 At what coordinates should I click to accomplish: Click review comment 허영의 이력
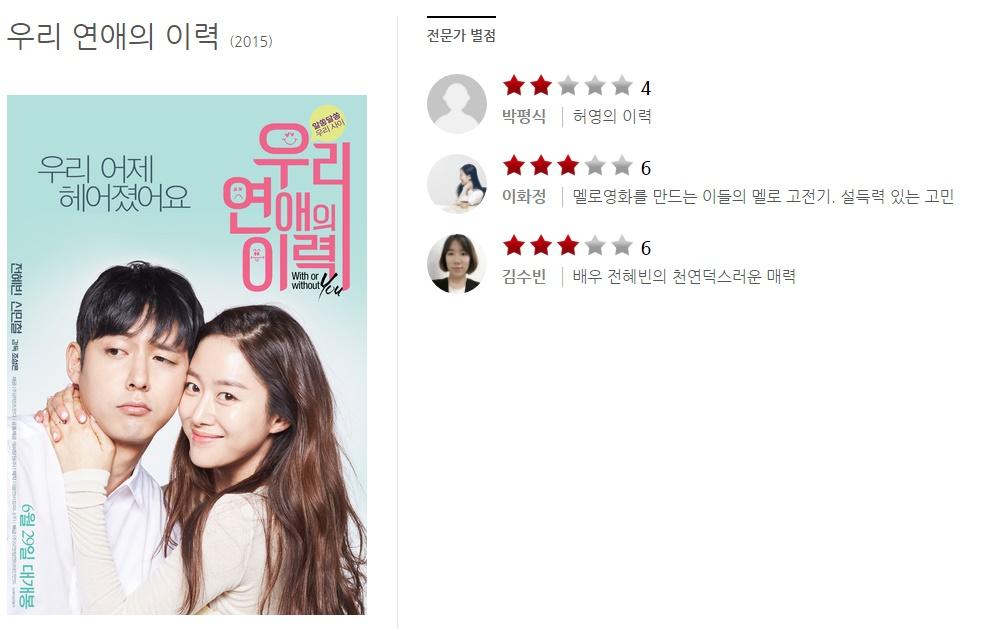click(612, 116)
